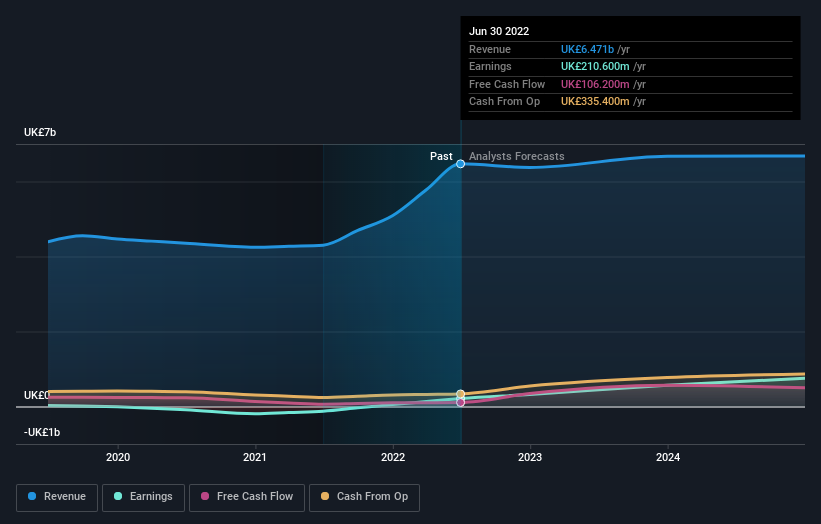The image size is (821, 524).
Task: Select the 2024 x-axis label
Action: coord(668,457)
